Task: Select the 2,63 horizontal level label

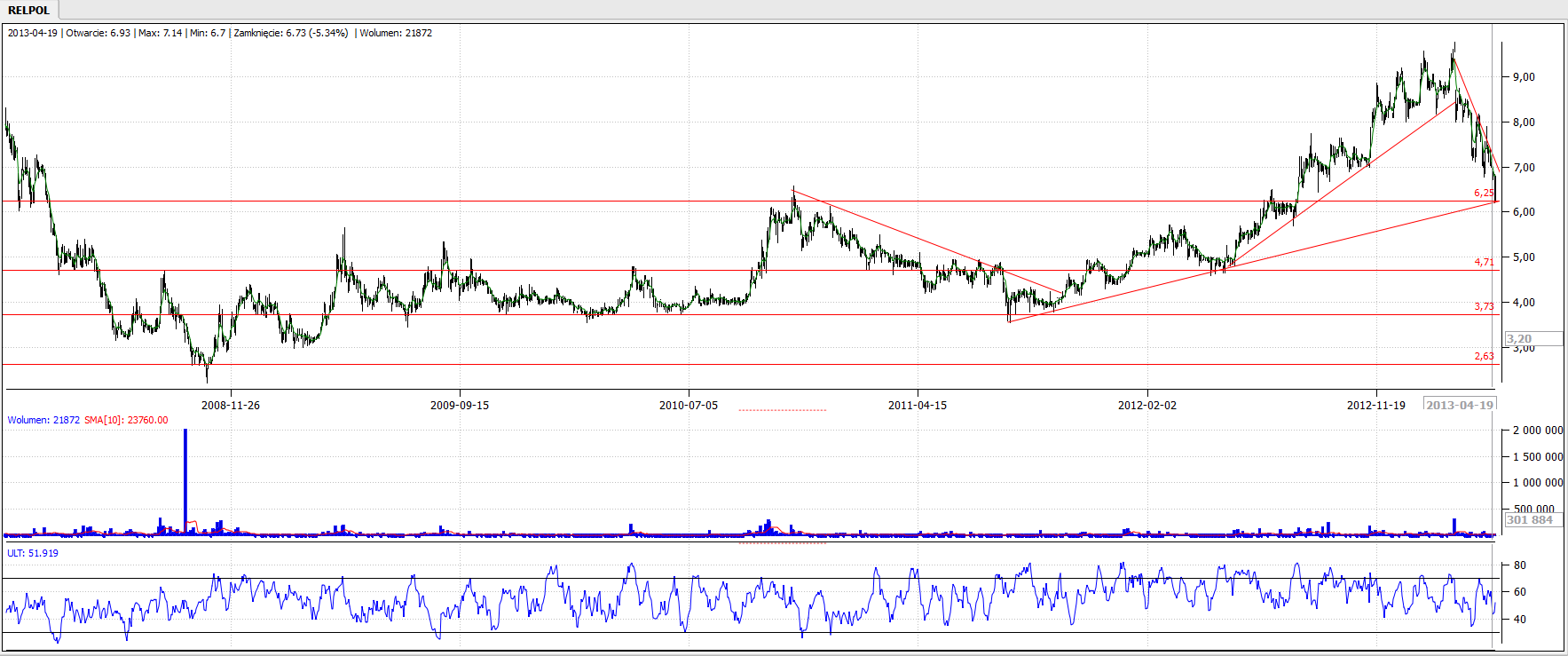Action: (1484, 356)
